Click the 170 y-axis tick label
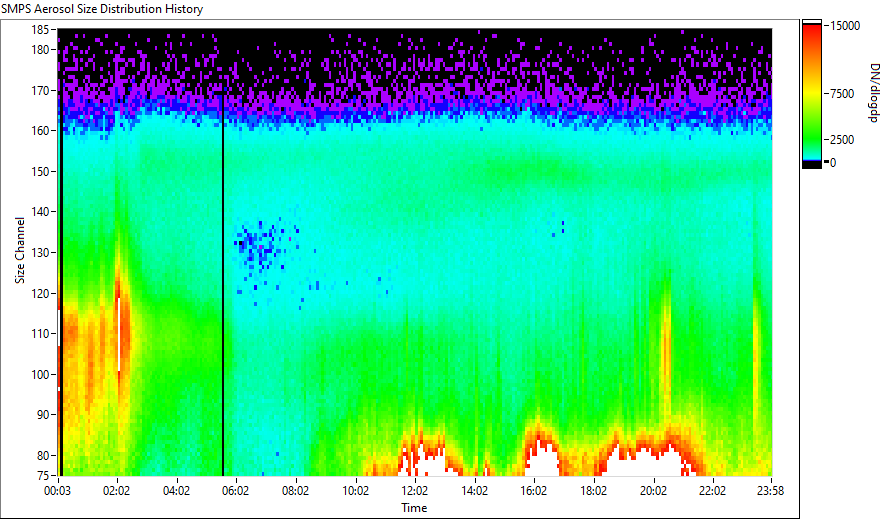This screenshot has width=884, height=519. 39,90
